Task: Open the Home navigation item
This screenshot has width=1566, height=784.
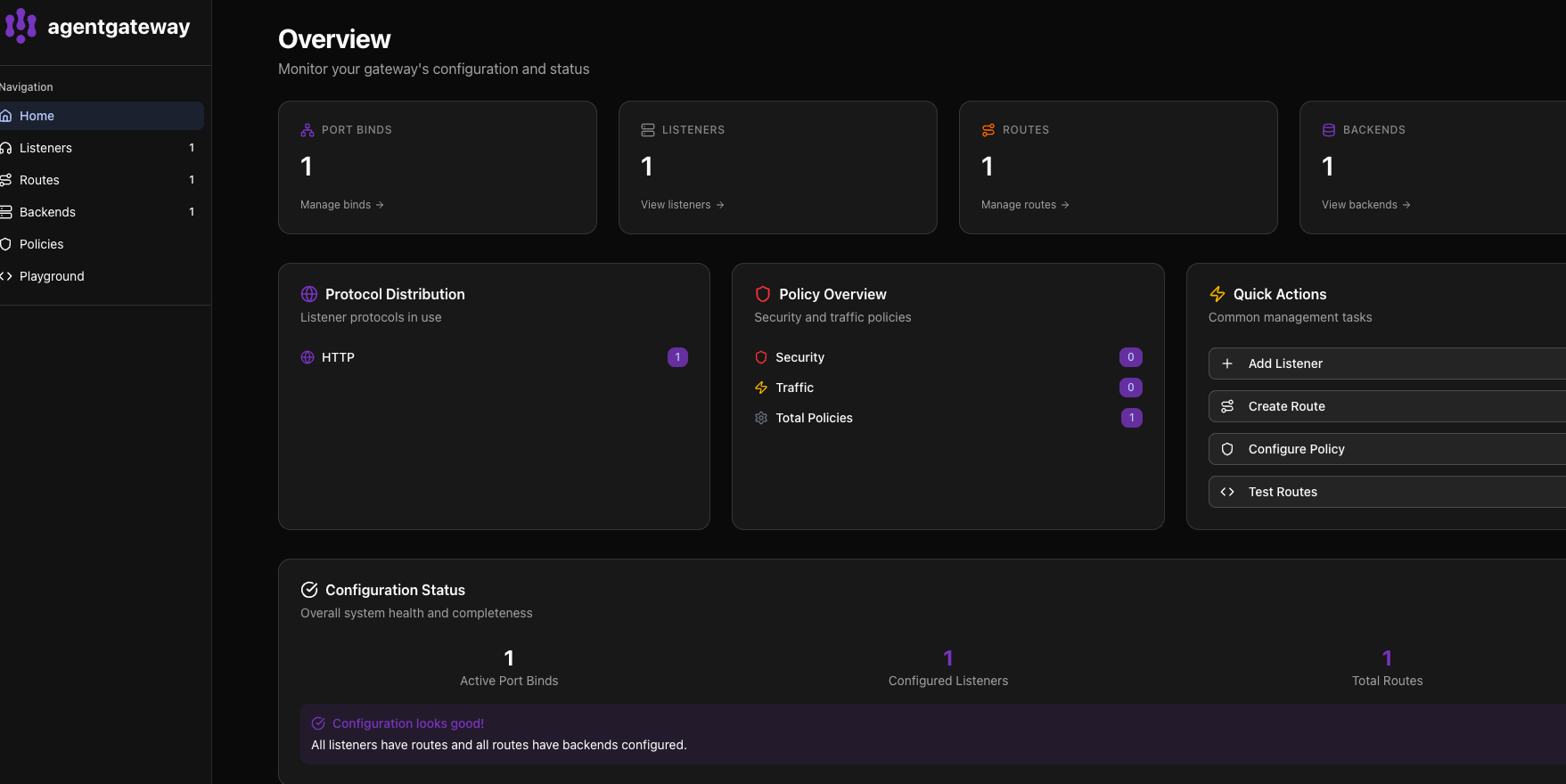Action: point(102,116)
